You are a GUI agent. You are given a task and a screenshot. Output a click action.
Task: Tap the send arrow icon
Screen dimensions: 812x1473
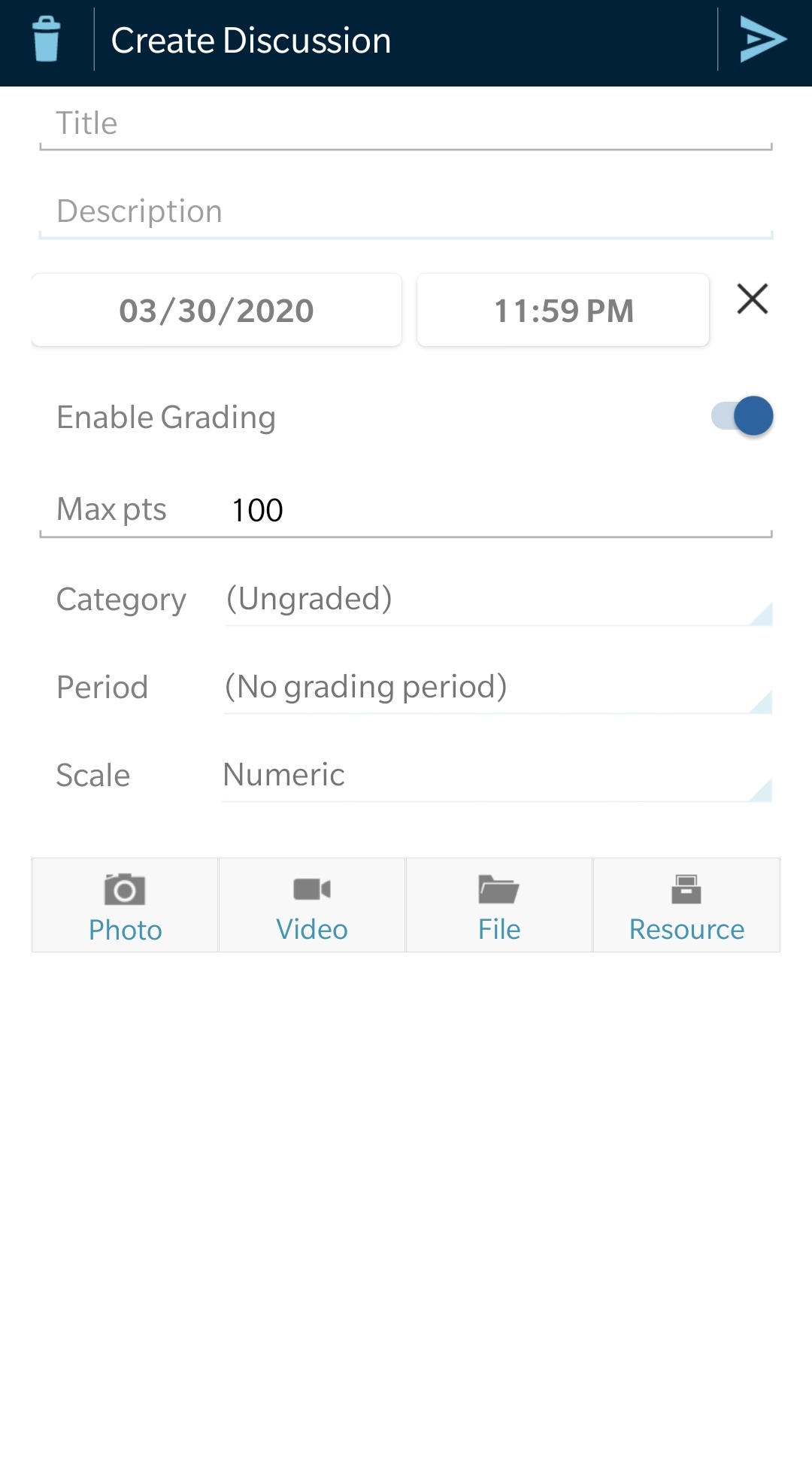[x=762, y=39]
